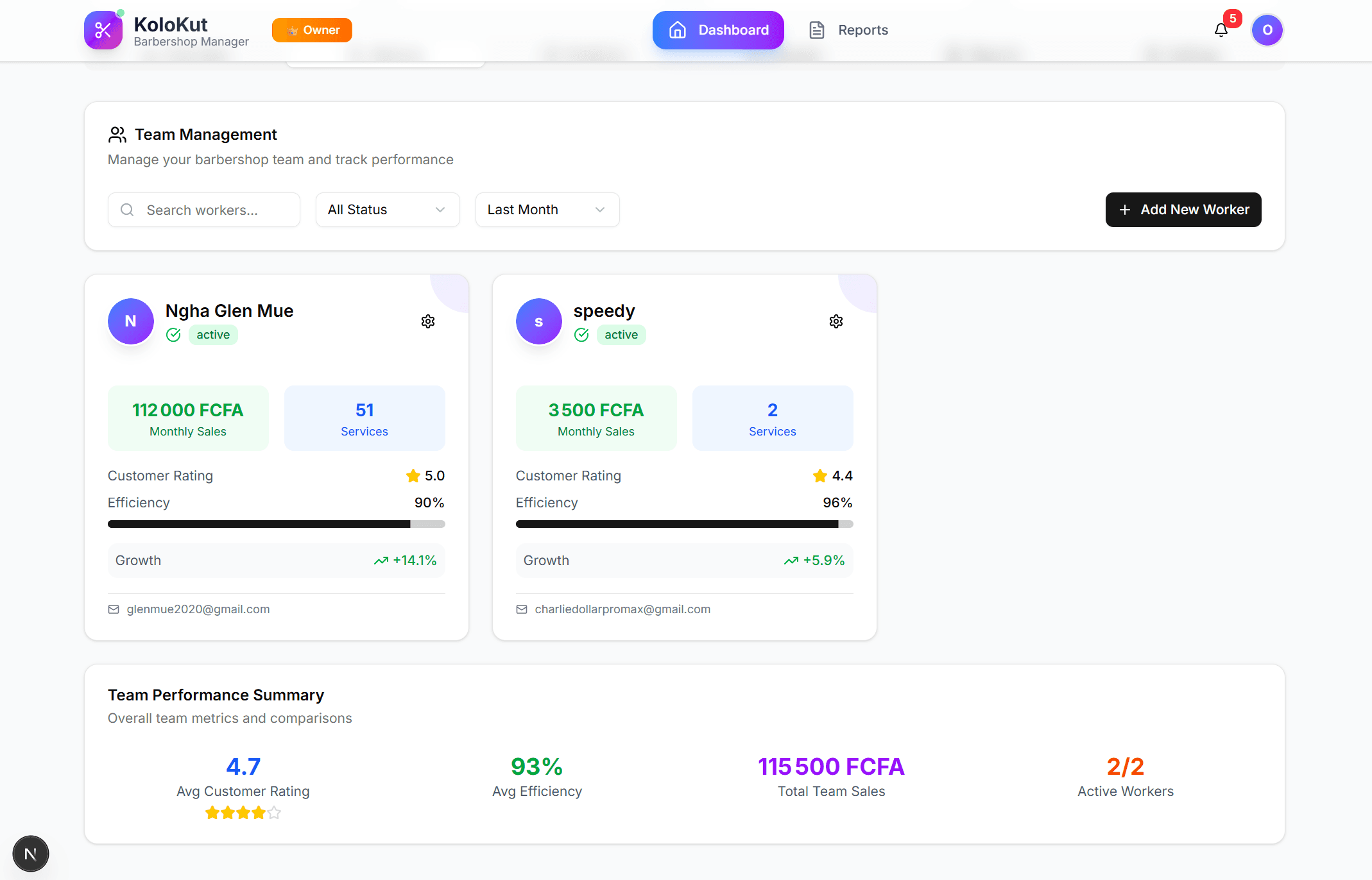Open settings gear on speedy worker card

[836, 321]
